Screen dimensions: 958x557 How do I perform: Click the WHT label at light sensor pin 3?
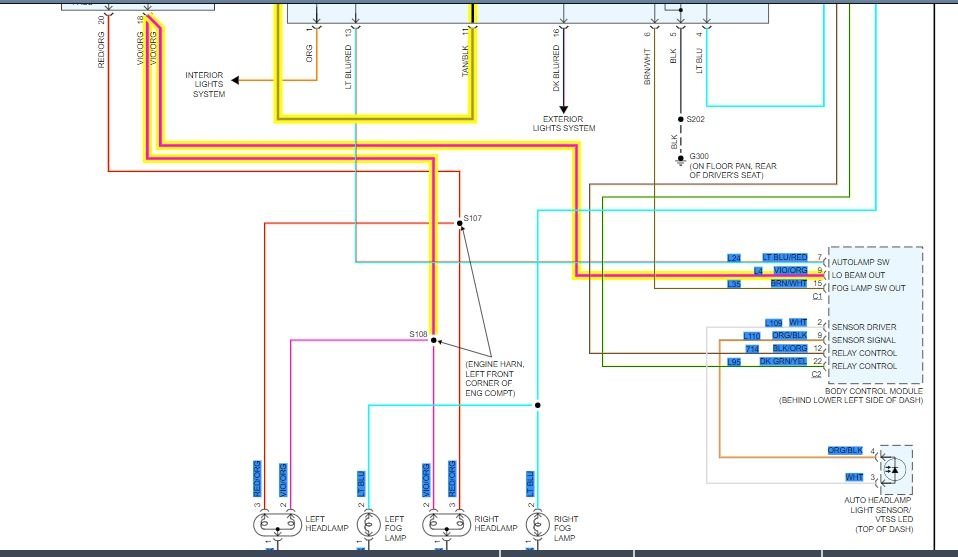pyautogui.click(x=854, y=477)
